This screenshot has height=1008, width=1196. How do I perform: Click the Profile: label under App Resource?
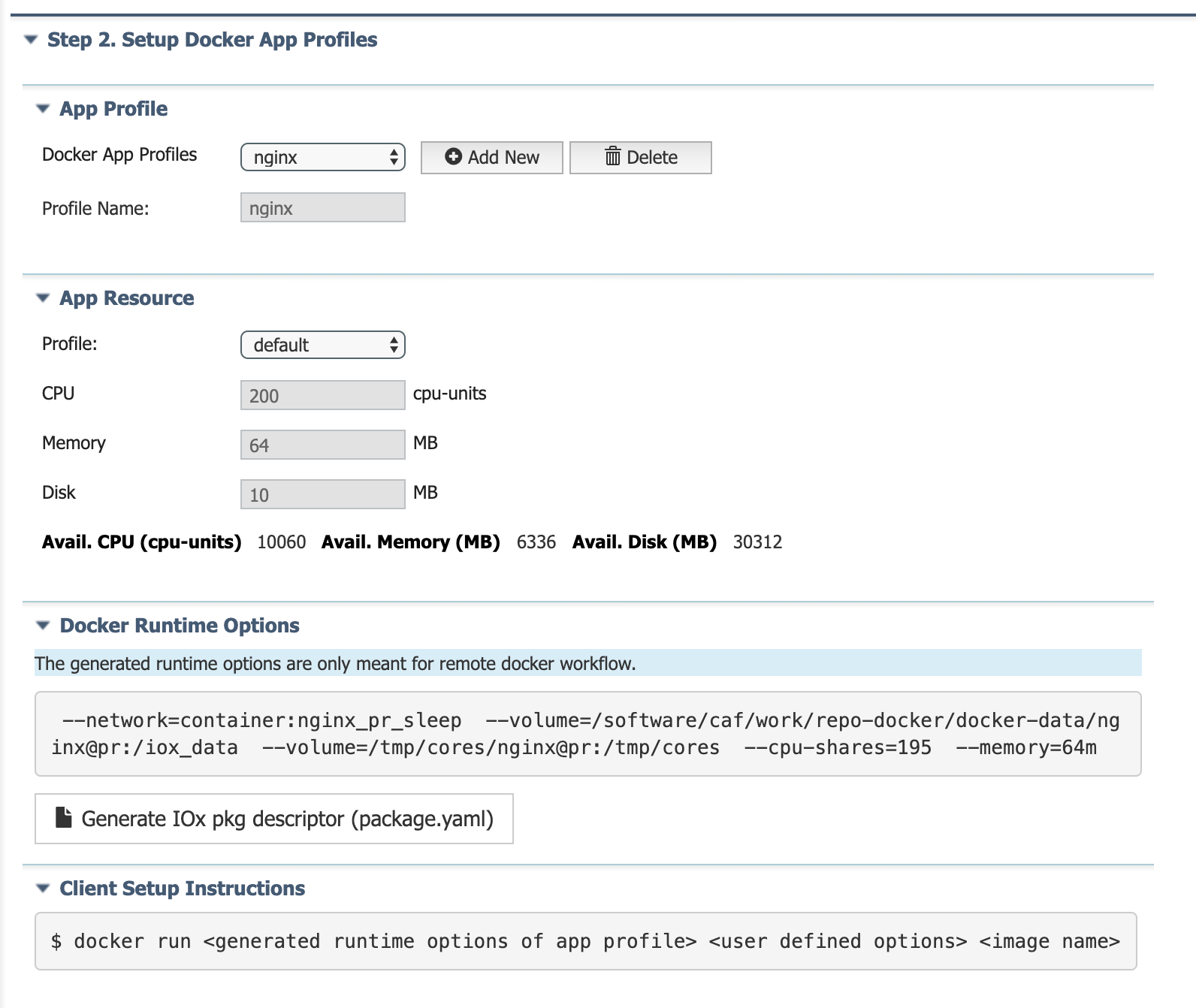pyautogui.click(x=70, y=344)
